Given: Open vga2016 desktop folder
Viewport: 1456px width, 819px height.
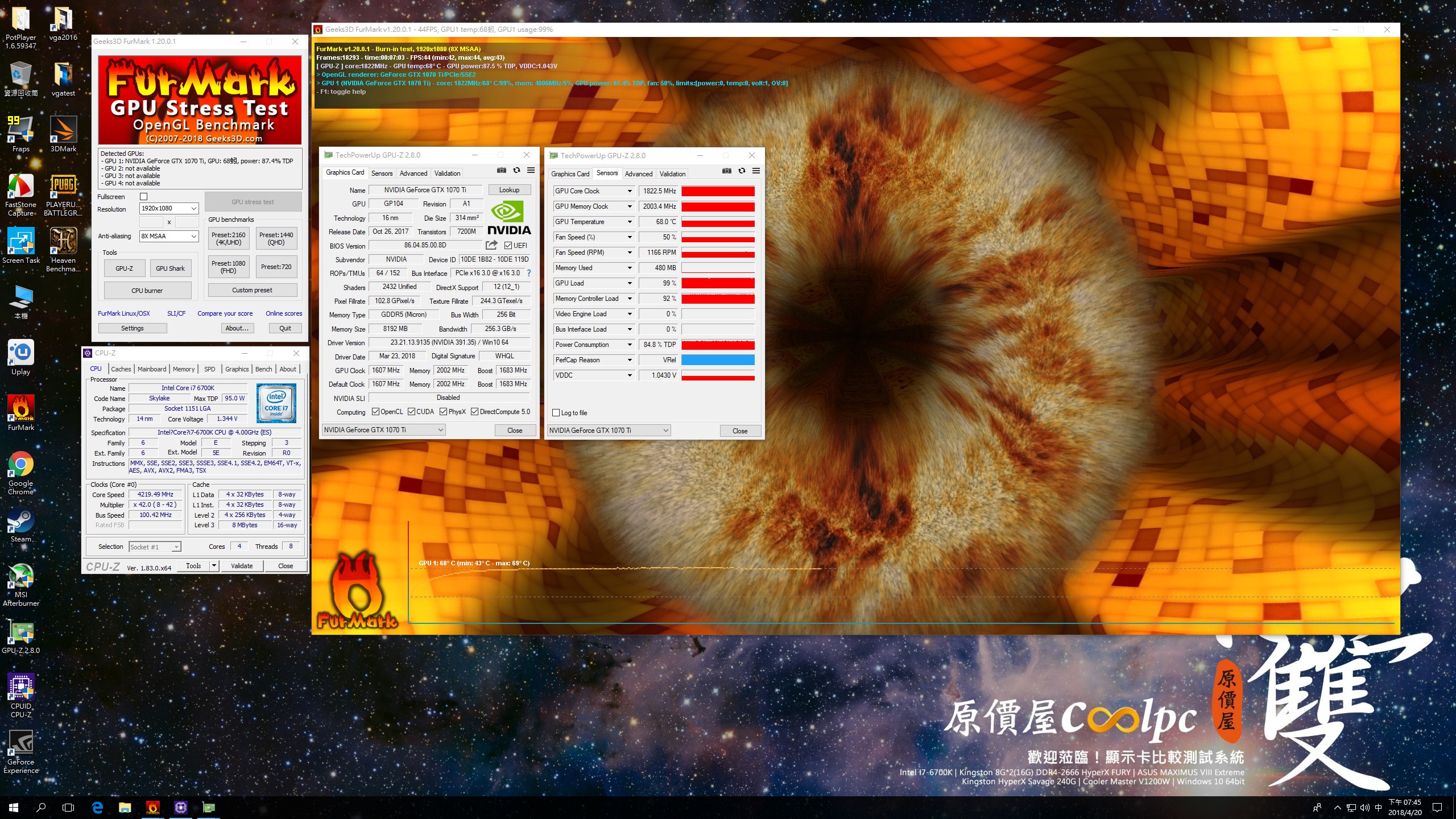Looking at the screenshot, I should 63,23.
